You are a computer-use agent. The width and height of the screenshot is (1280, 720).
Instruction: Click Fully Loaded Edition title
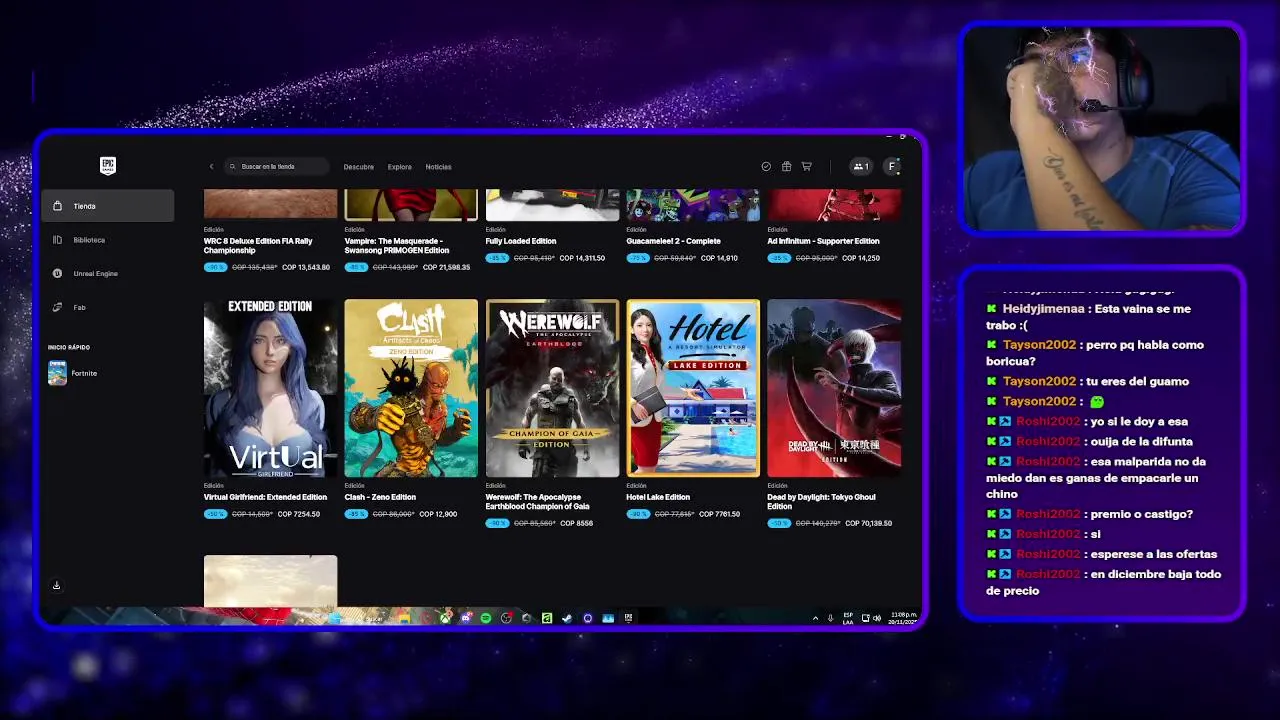[x=521, y=241]
